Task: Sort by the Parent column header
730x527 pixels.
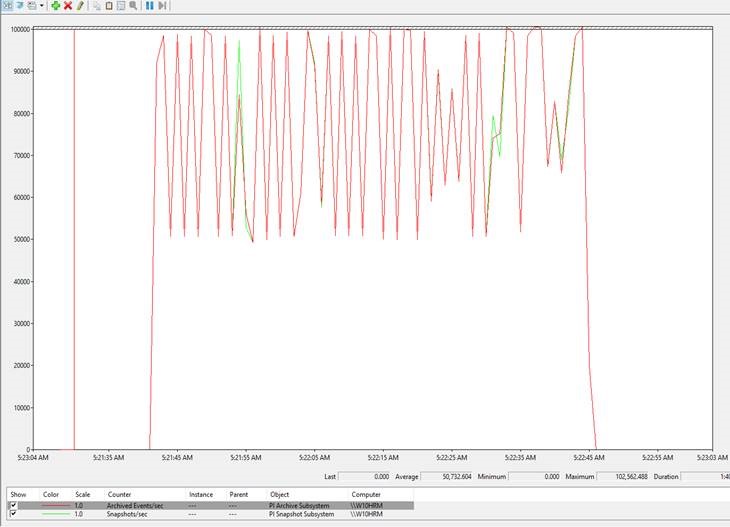Action: click(238, 494)
